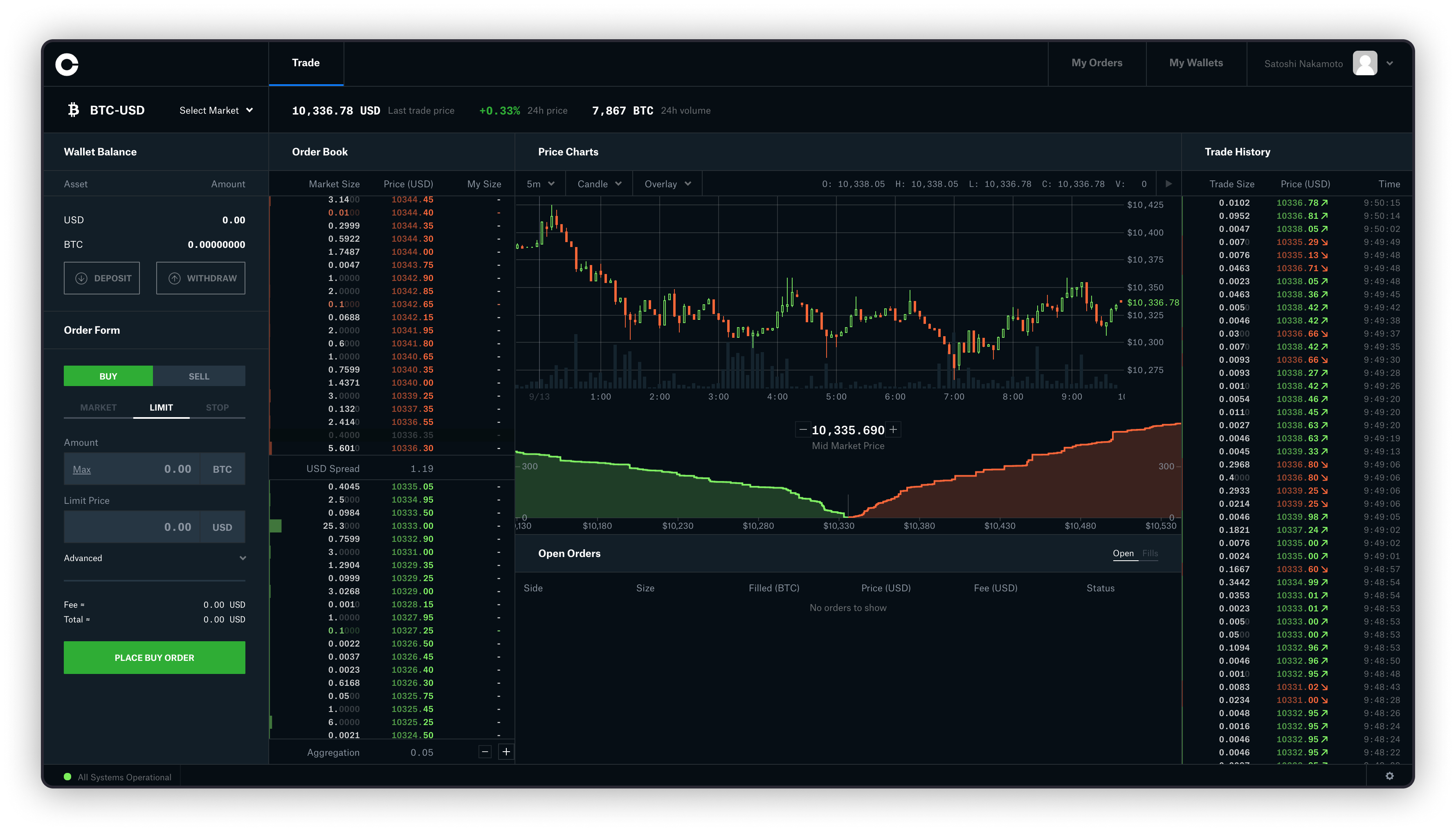Click the My Wallets icon

pos(1195,63)
